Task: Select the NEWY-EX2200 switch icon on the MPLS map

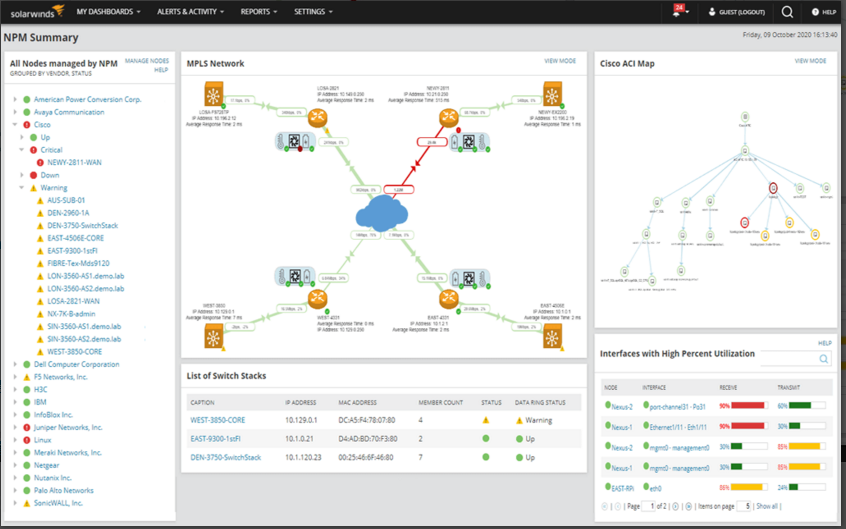Action: (x=552, y=94)
